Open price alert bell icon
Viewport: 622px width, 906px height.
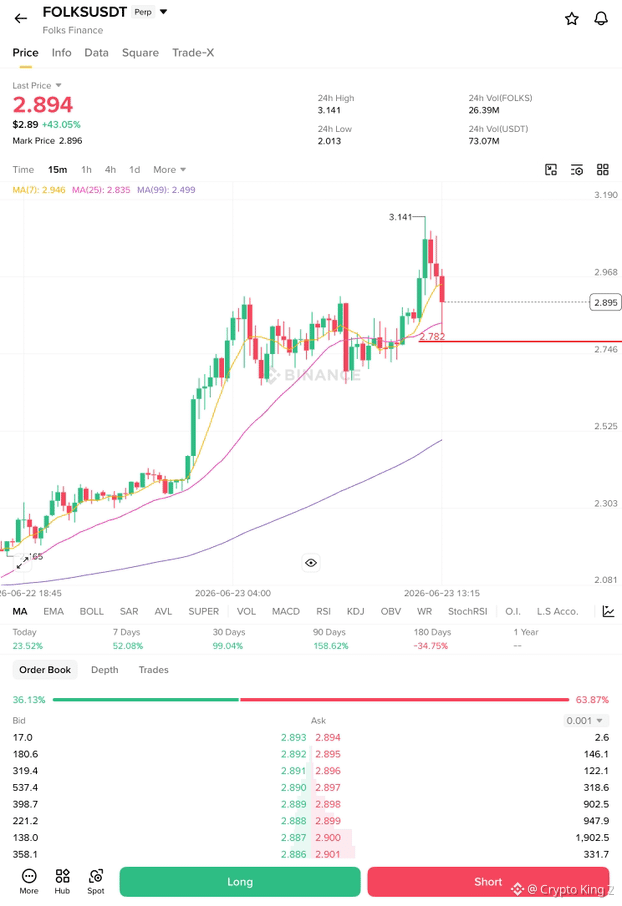tap(601, 18)
